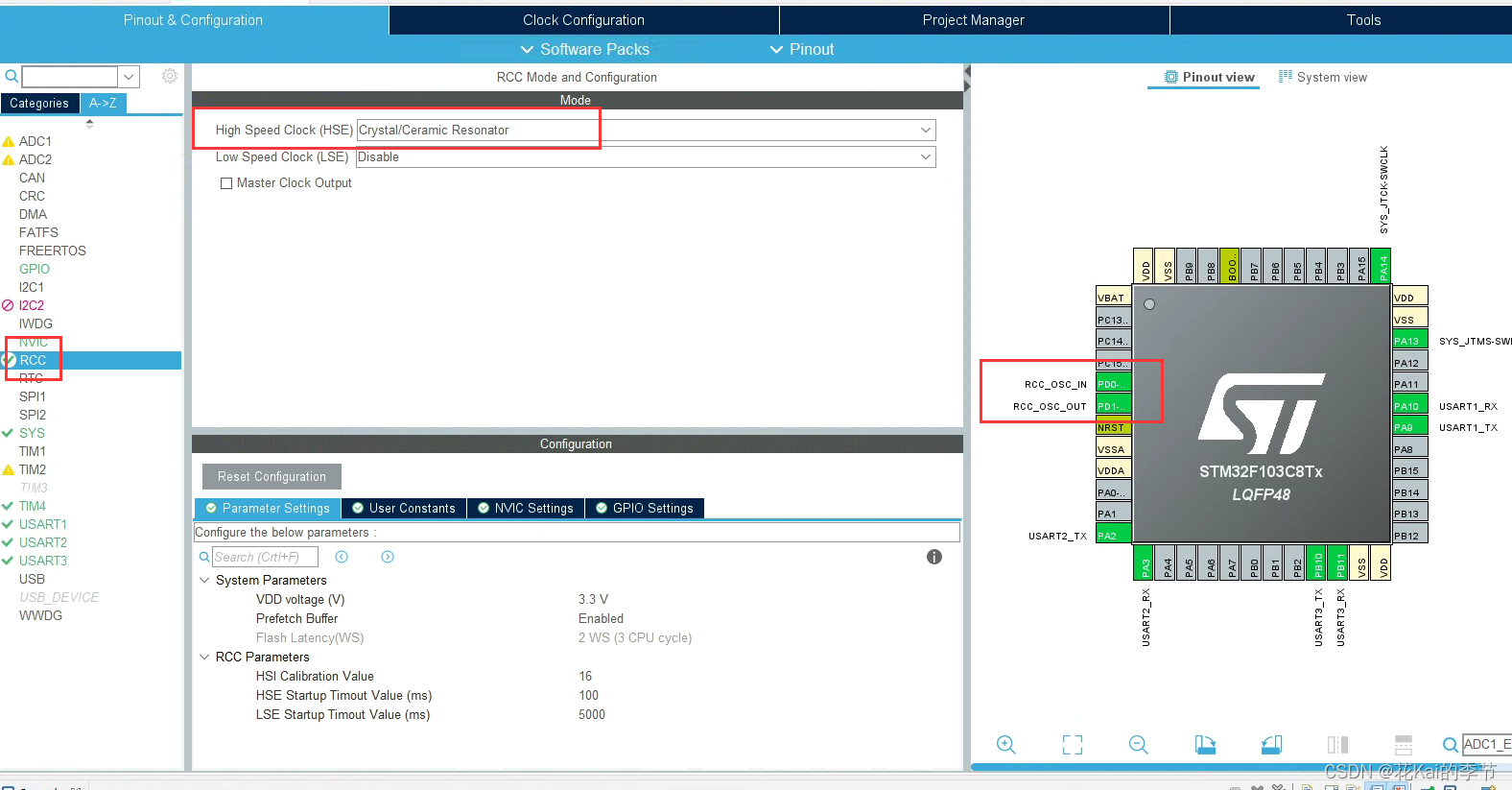
Task: Click the rotate counter-clockwise chip icon
Action: (1271, 744)
